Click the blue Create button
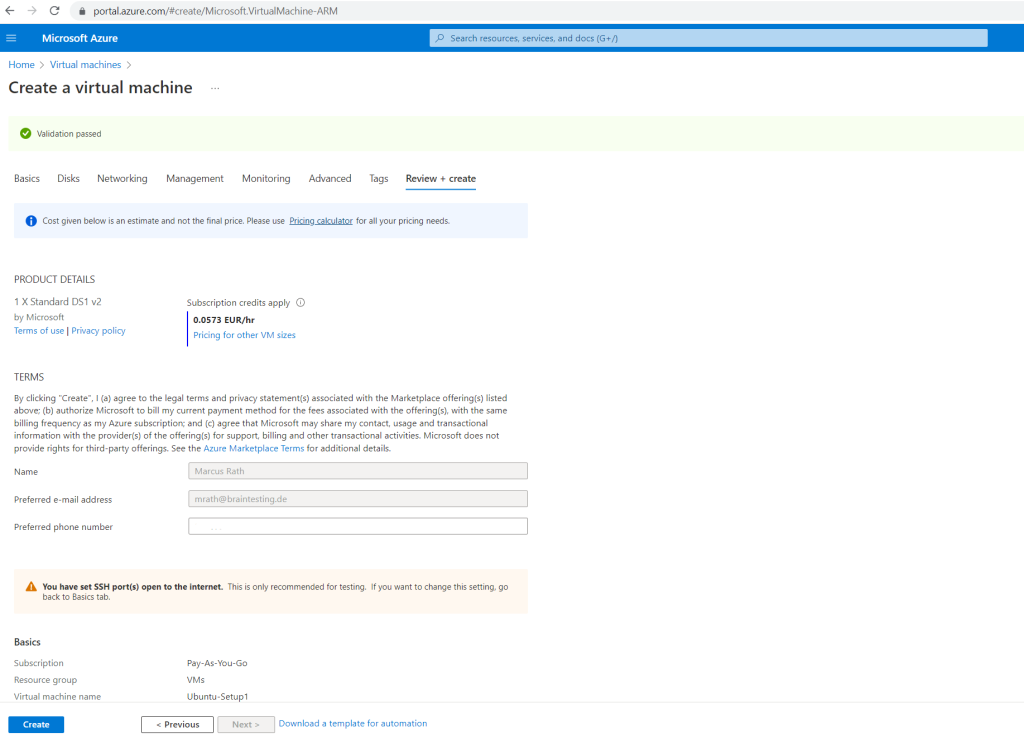Viewport: 1024px width, 742px height. tap(36, 724)
